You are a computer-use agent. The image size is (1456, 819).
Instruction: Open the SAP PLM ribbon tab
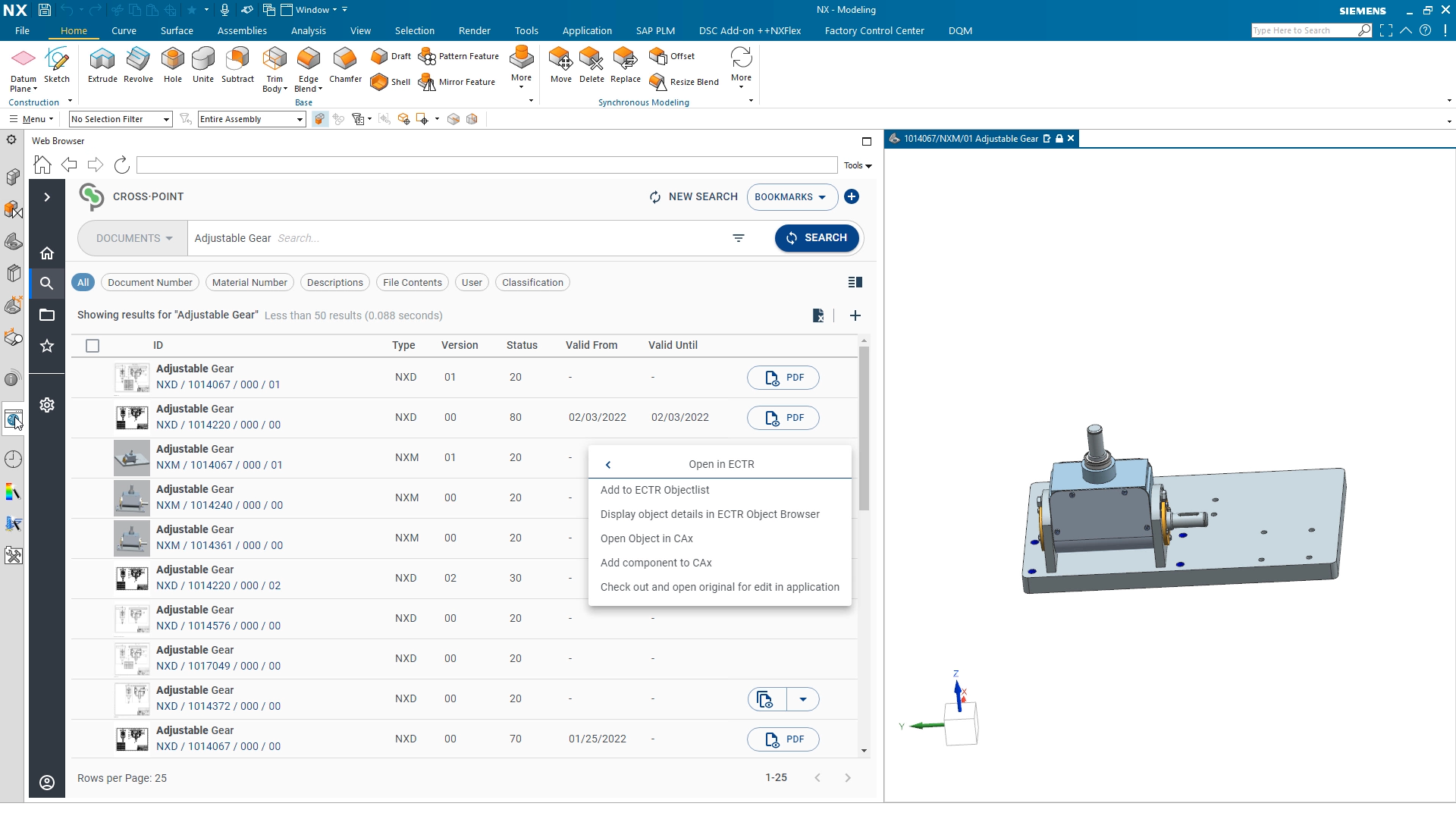[655, 31]
